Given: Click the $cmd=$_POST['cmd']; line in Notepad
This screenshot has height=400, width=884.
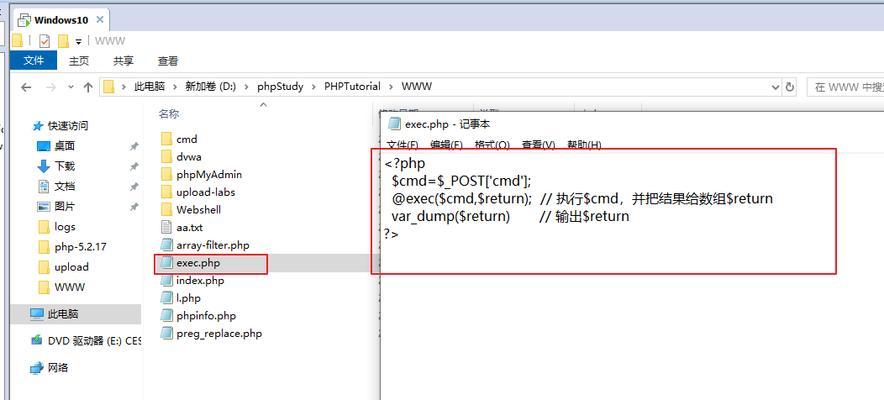Looking at the screenshot, I should [462, 181].
